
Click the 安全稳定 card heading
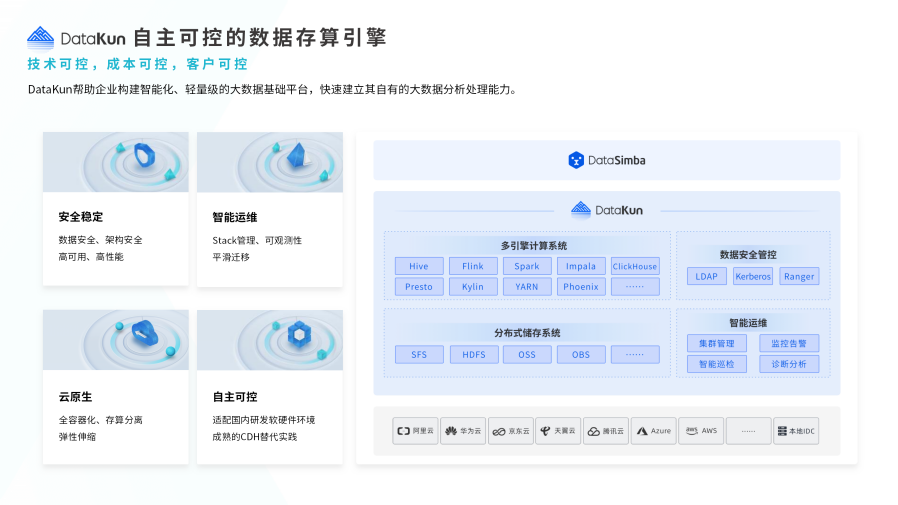(x=81, y=217)
